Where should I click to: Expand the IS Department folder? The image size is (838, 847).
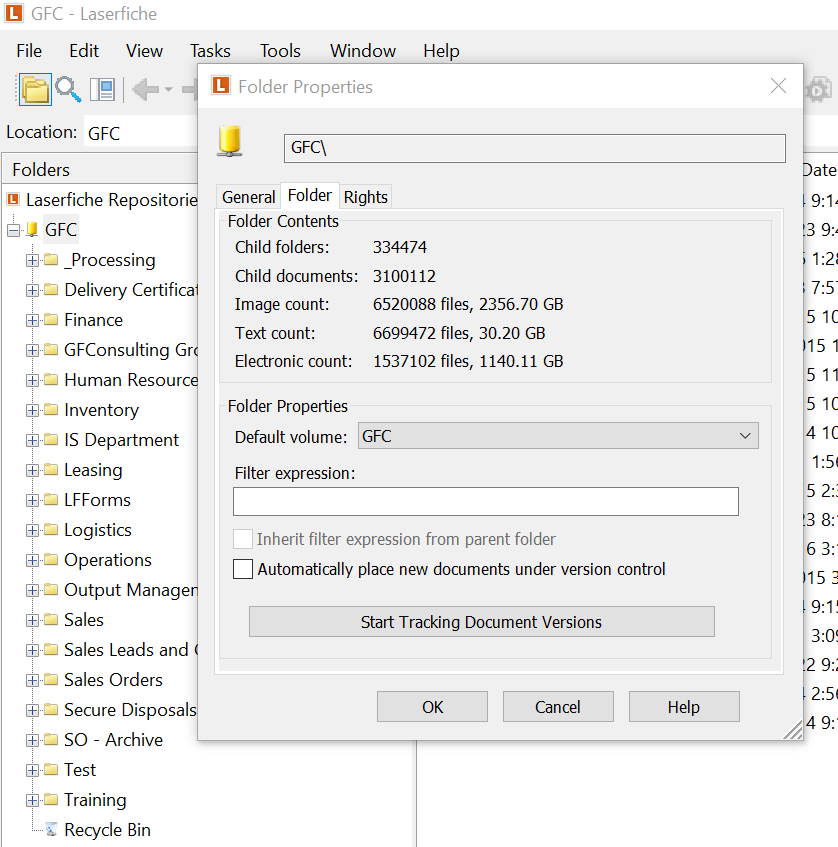tap(32, 440)
